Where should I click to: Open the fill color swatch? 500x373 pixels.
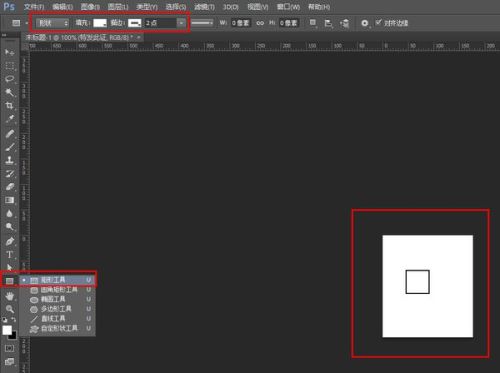pyautogui.click(x=100, y=23)
